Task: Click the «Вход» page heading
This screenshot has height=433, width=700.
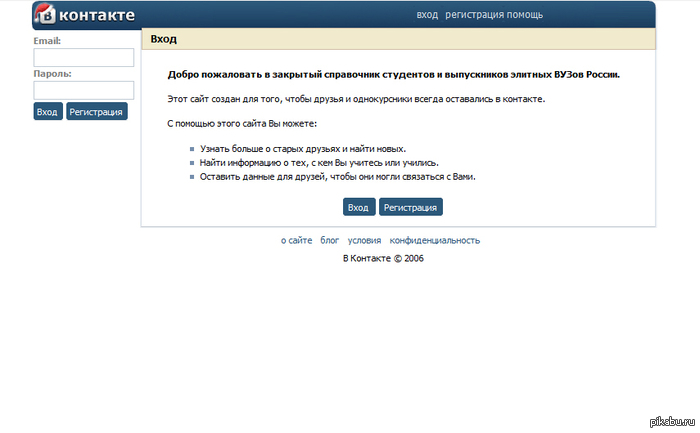Action: (x=163, y=39)
